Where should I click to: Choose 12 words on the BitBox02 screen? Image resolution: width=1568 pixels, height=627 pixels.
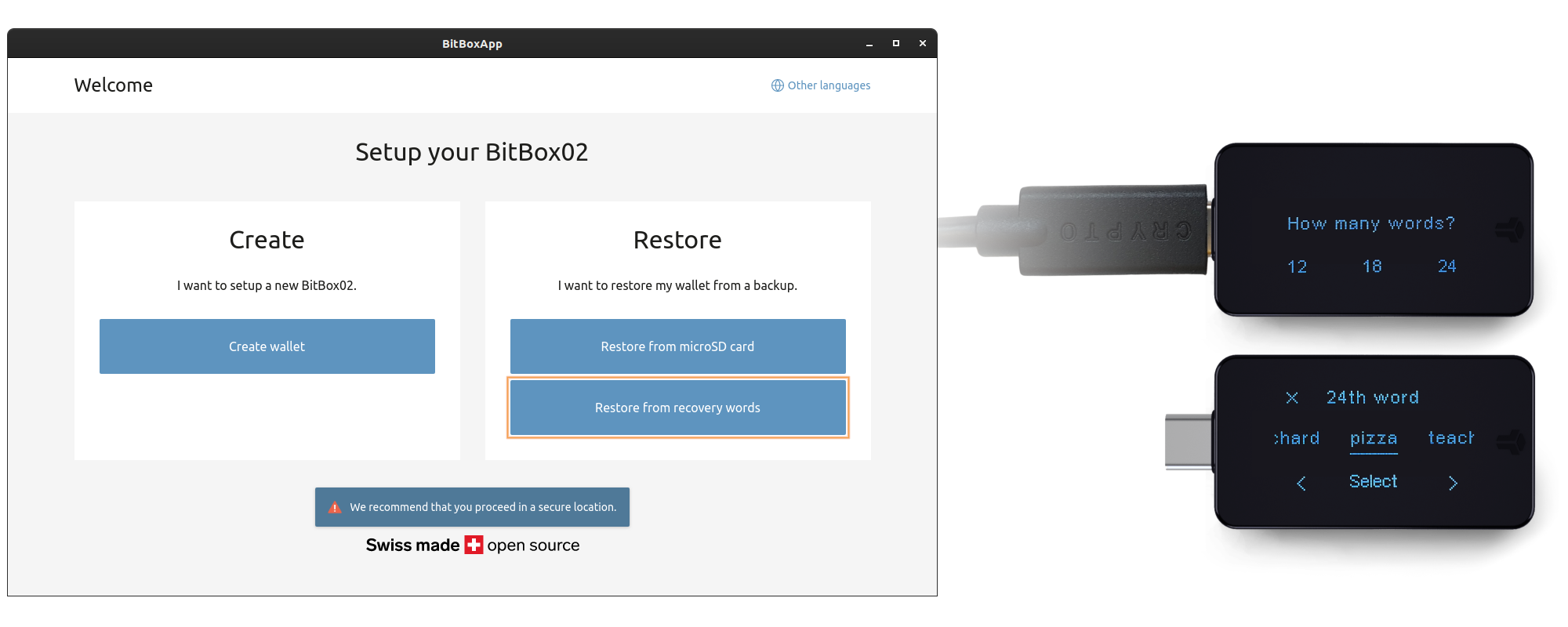click(1298, 266)
